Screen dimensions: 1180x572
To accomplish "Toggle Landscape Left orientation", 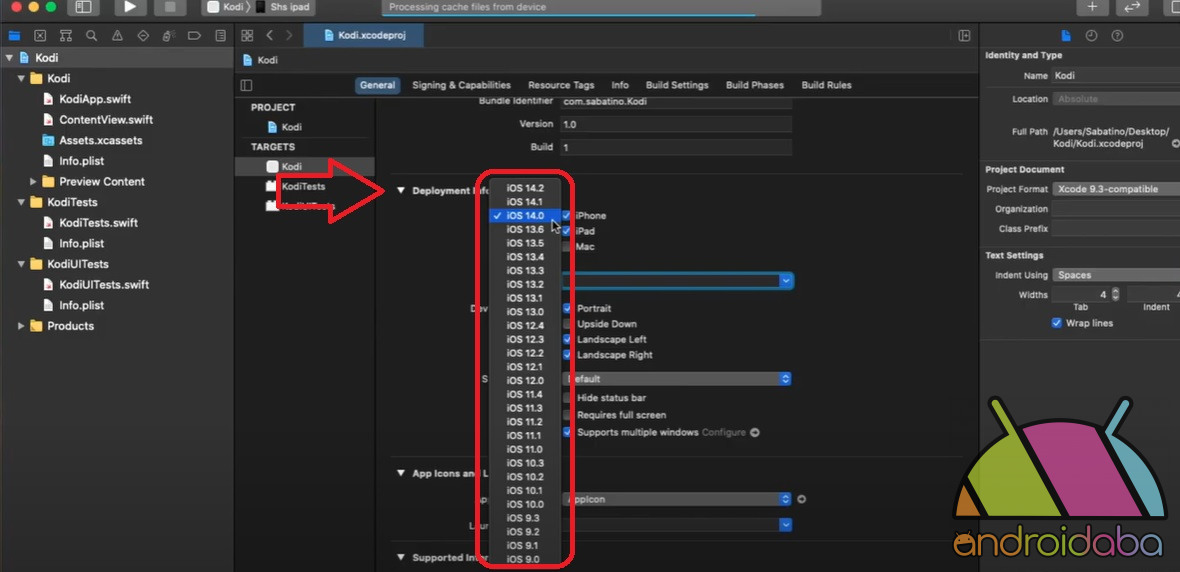I will 567,339.
